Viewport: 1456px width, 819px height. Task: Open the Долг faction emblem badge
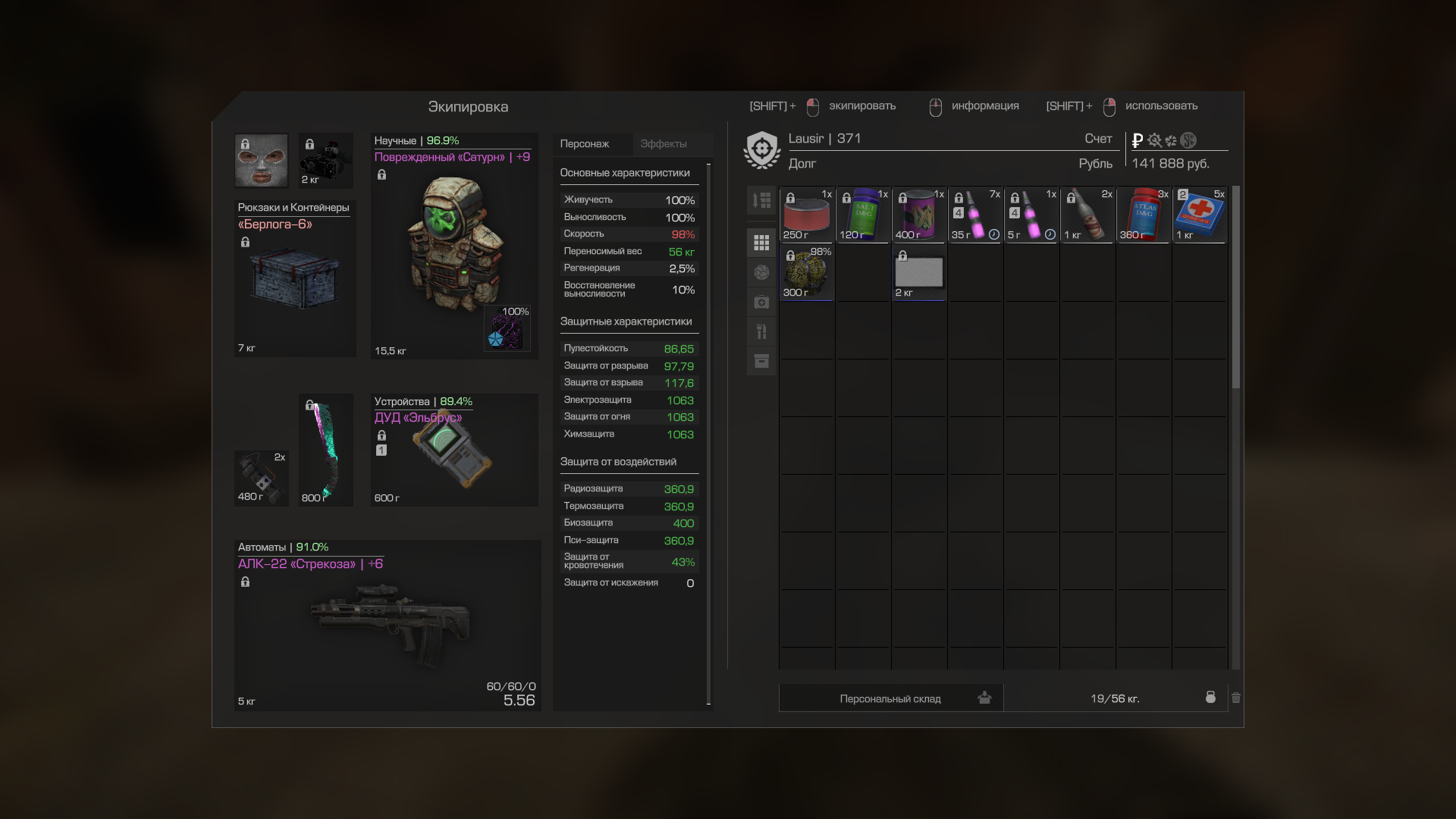coord(762,150)
